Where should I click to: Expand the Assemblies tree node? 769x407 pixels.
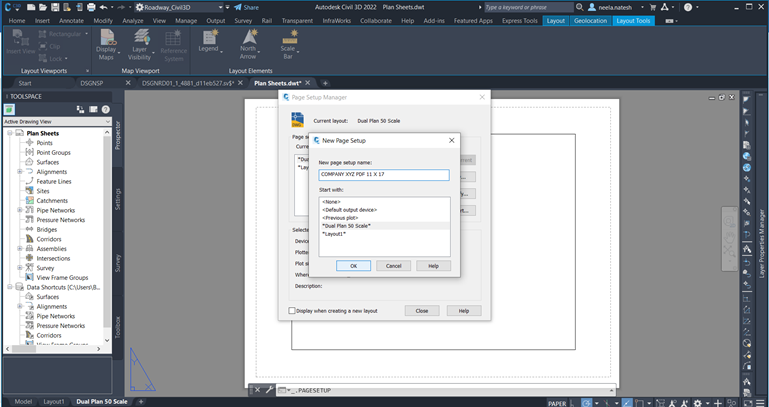tap(20, 249)
